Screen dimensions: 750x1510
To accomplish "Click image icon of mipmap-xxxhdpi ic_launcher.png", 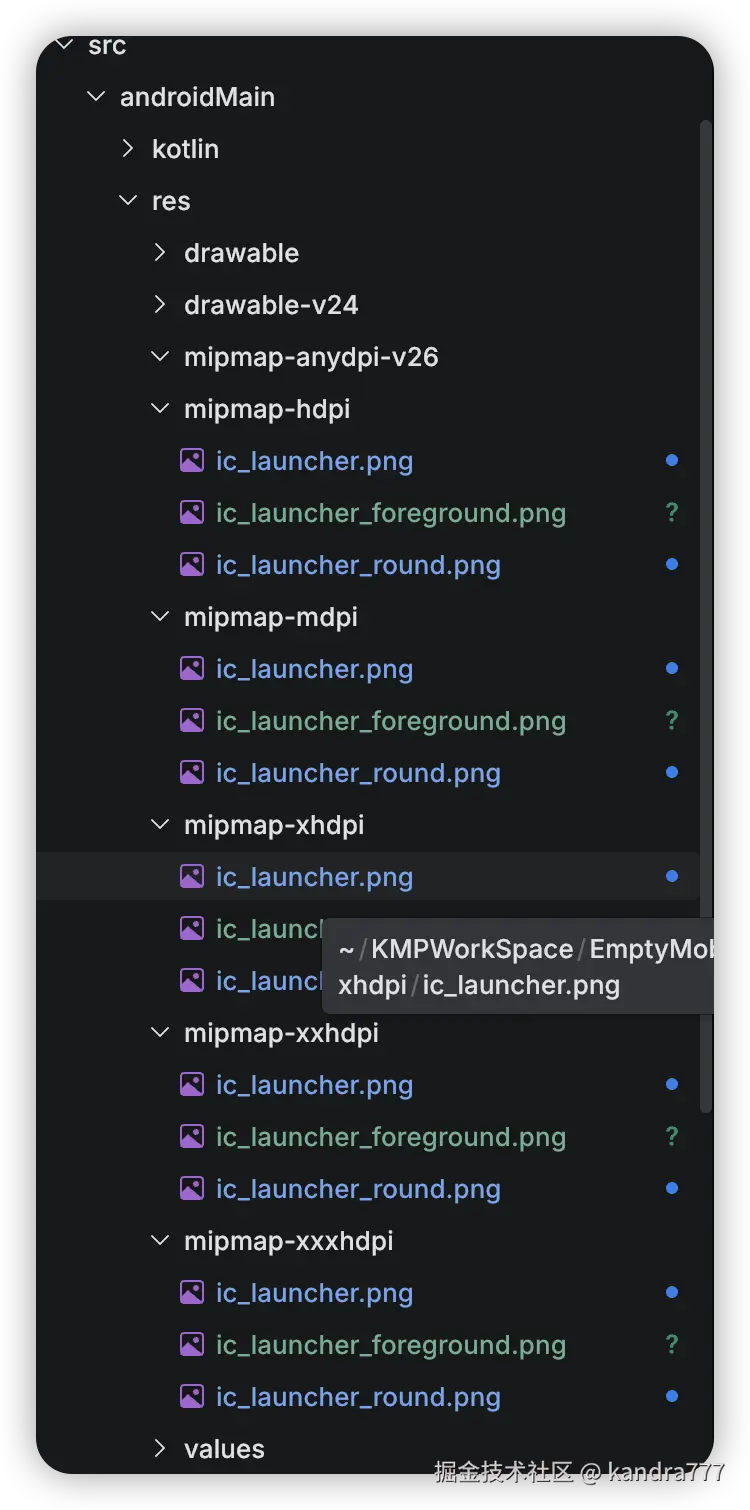I will [192, 1293].
